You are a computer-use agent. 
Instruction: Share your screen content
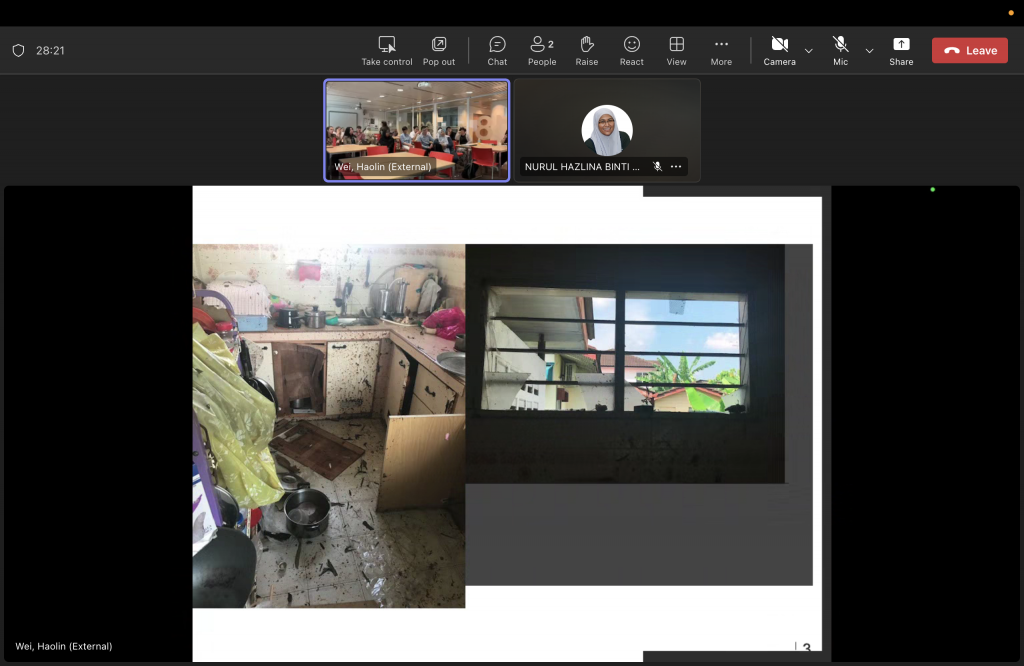pos(901,51)
